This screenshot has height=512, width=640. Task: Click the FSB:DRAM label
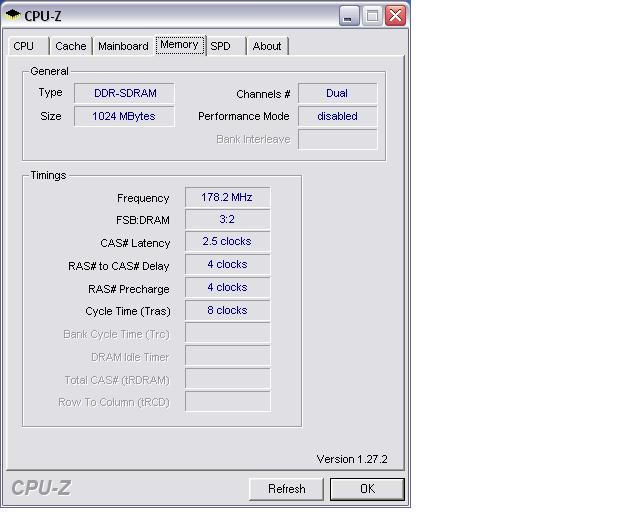pos(143,220)
